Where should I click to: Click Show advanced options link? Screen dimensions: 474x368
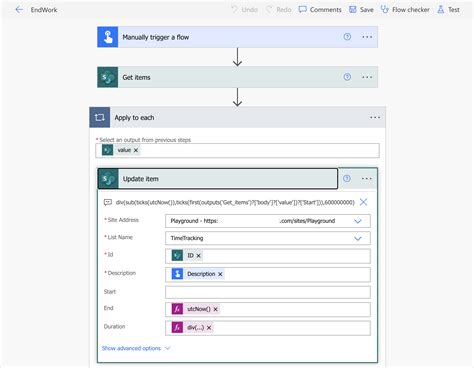131,348
